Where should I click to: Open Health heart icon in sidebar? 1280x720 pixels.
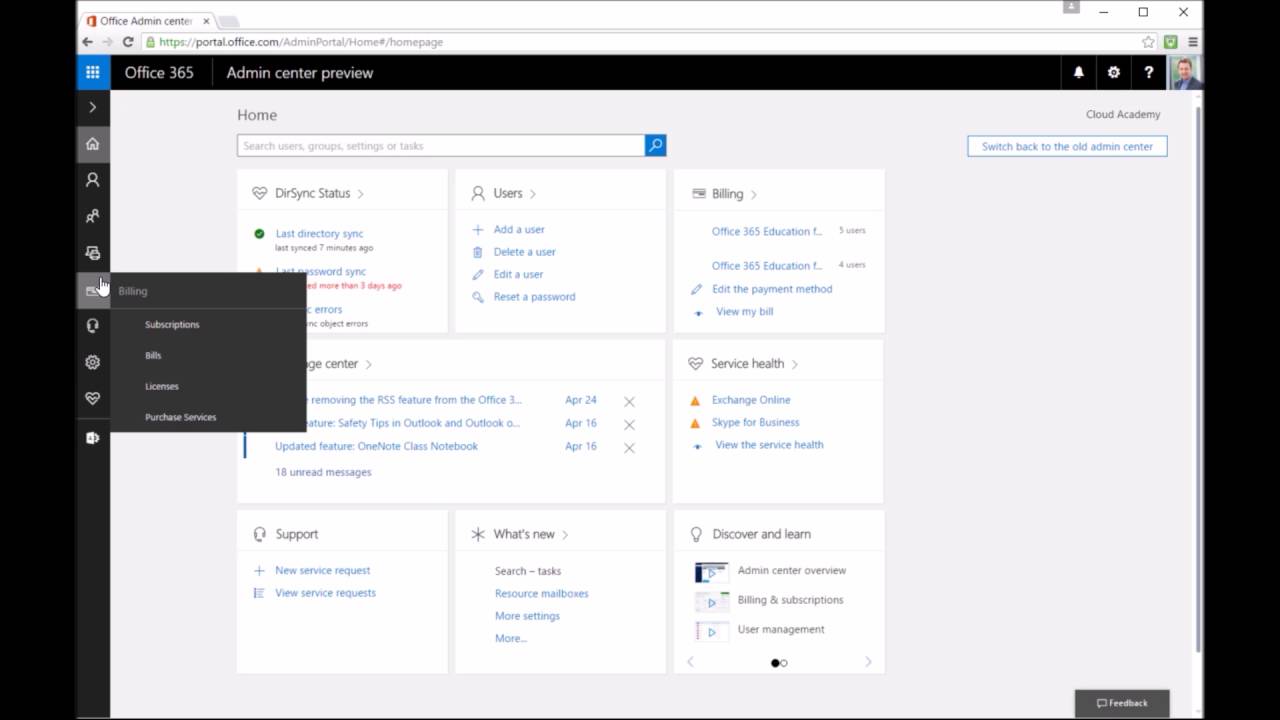click(93, 398)
